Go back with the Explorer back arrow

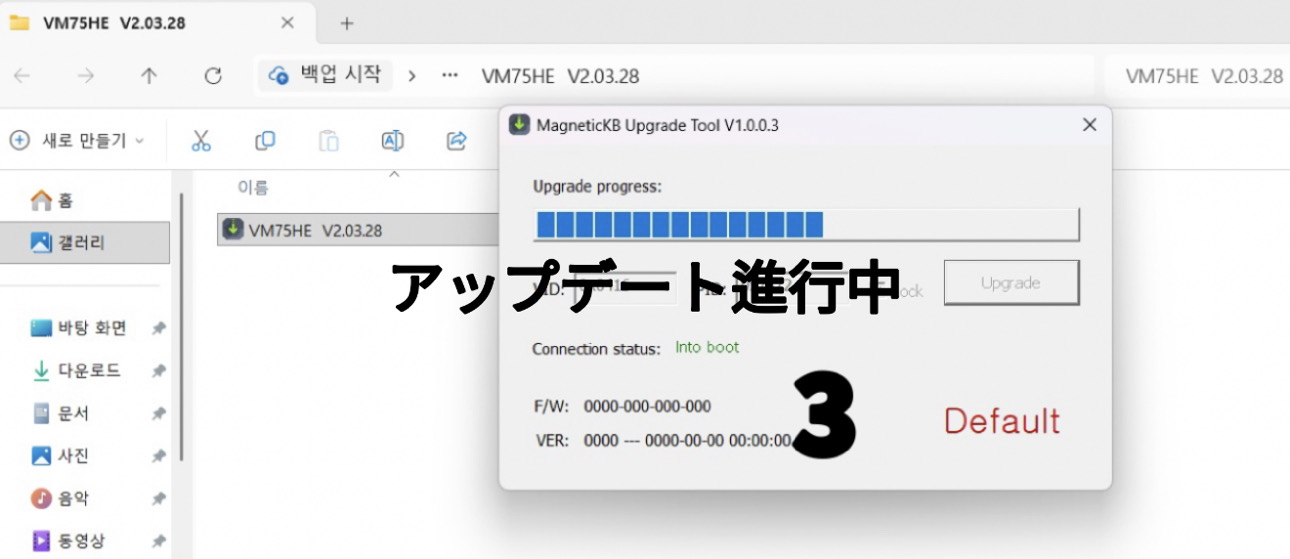[x=22, y=75]
